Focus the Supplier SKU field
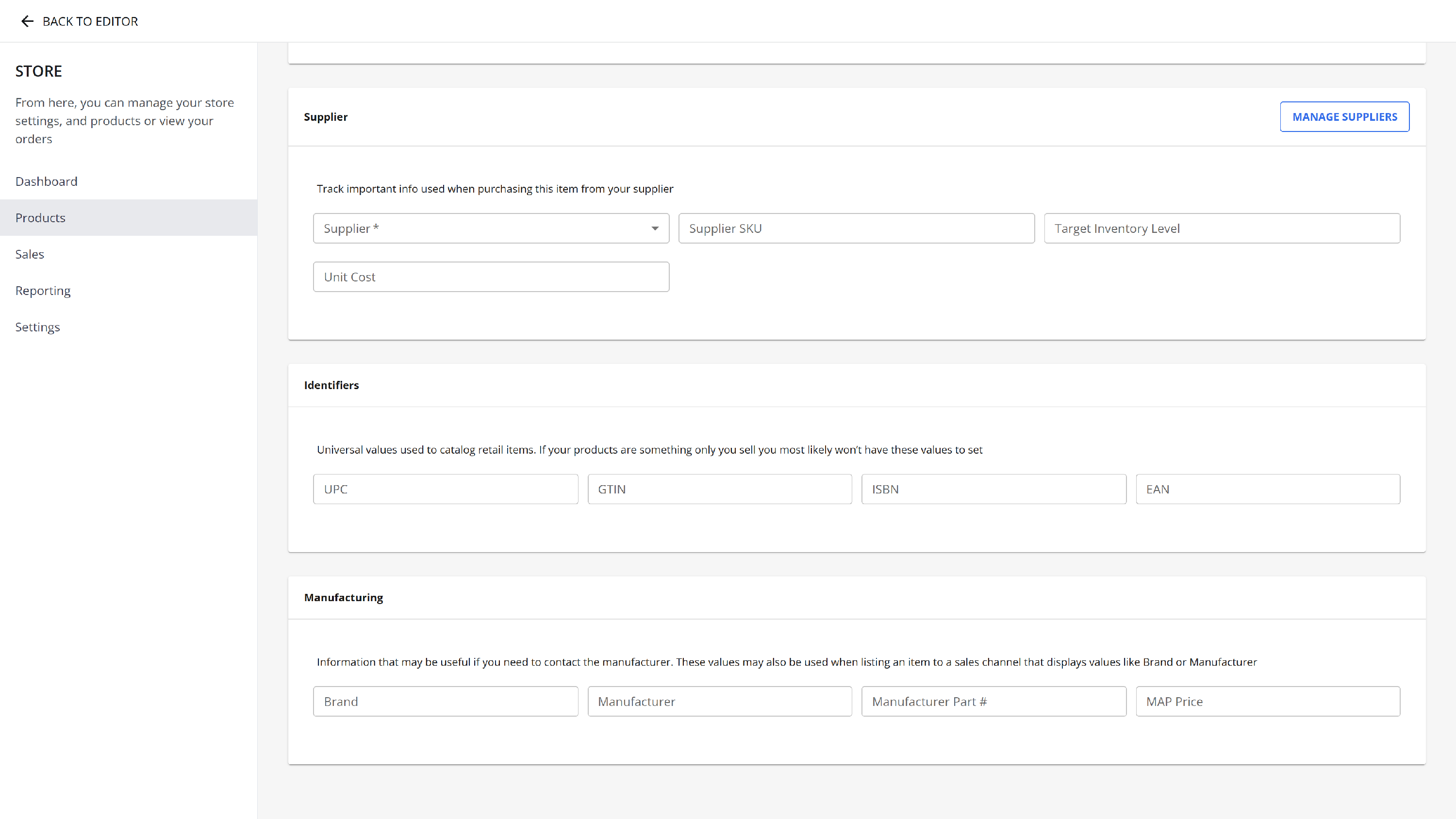 856,229
